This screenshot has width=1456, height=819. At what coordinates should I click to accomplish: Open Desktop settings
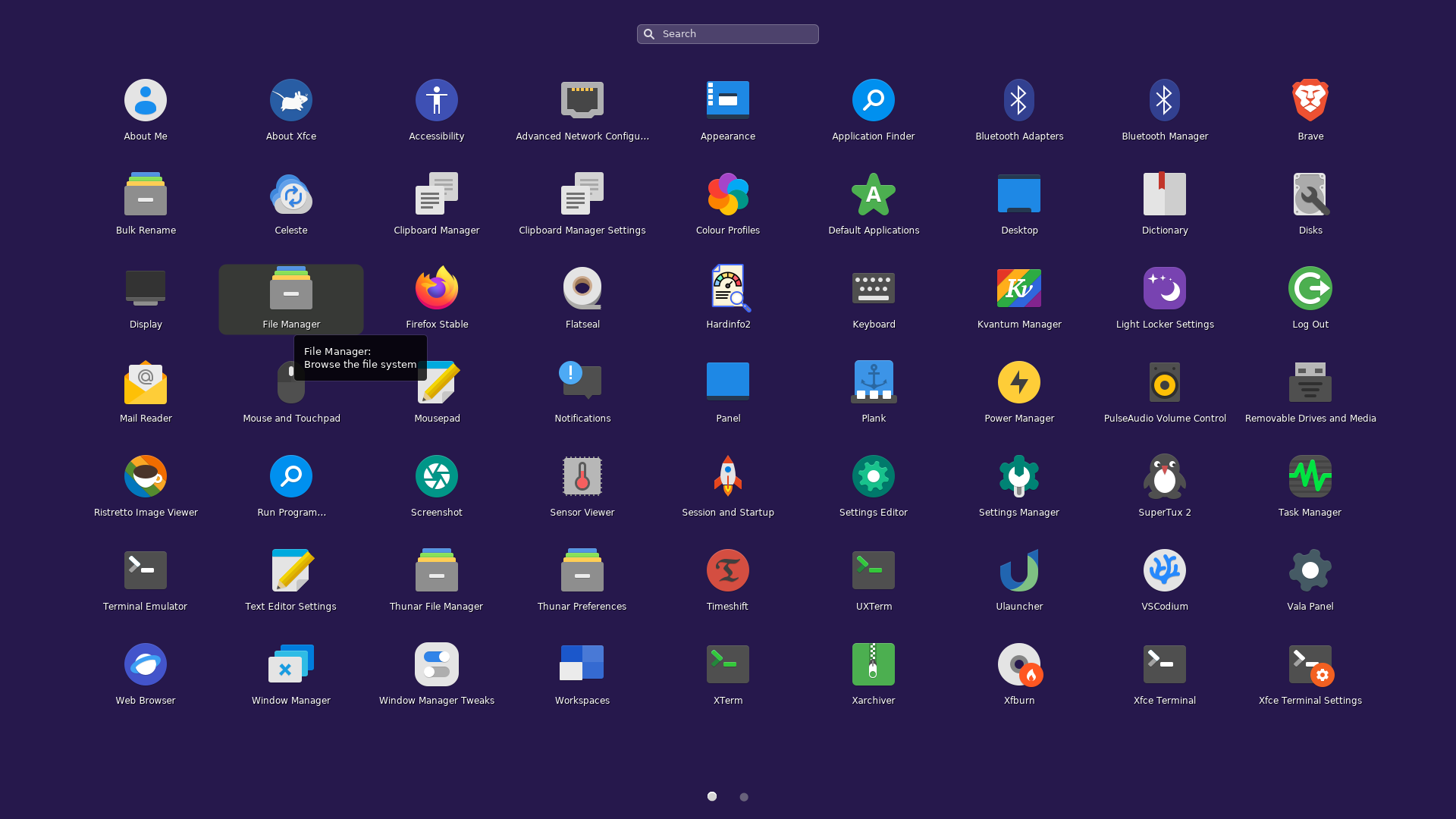1019,205
